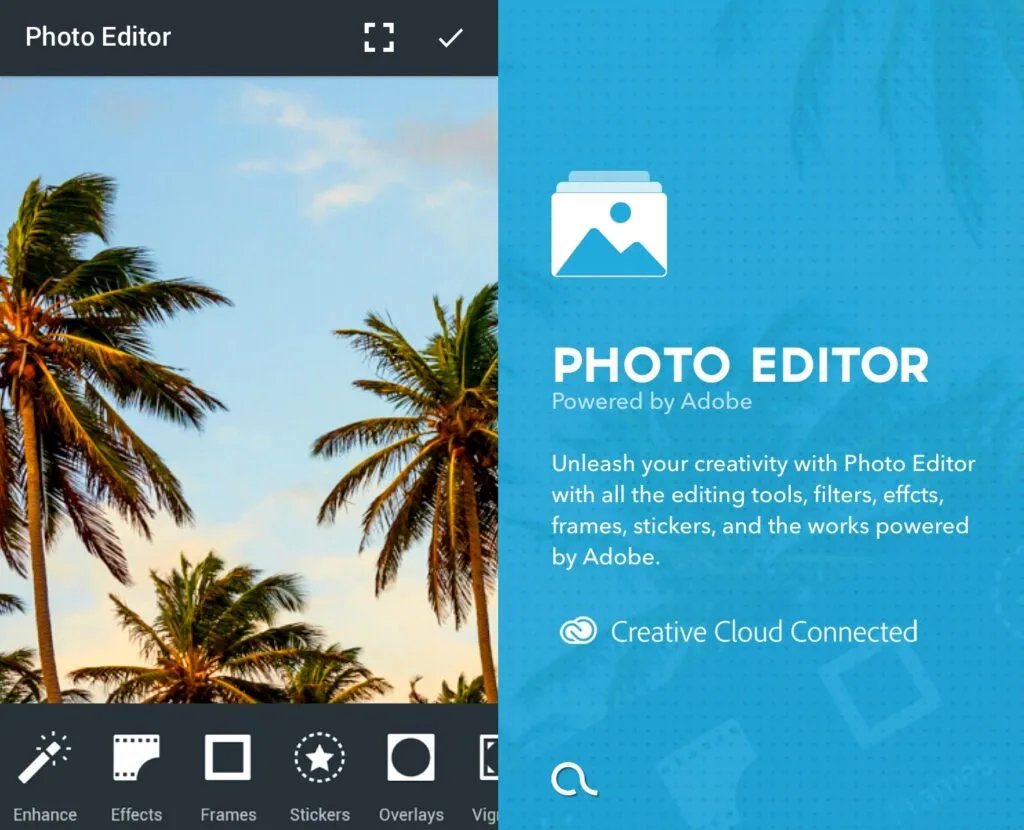Tap the palm tree photo canvas
The height and width of the screenshot is (830, 1024).
point(249,390)
